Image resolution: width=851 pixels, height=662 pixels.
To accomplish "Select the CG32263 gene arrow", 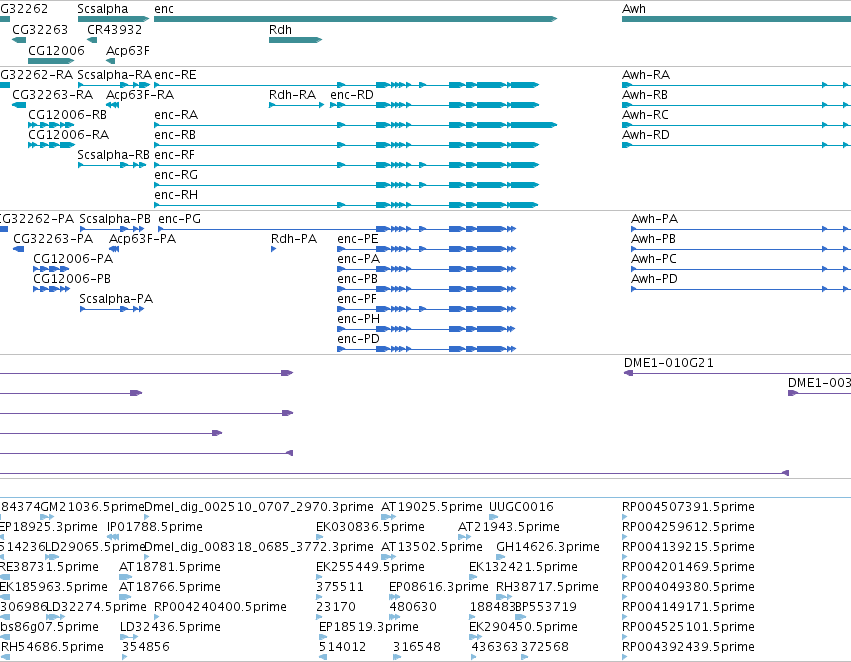I will tap(19, 40).
